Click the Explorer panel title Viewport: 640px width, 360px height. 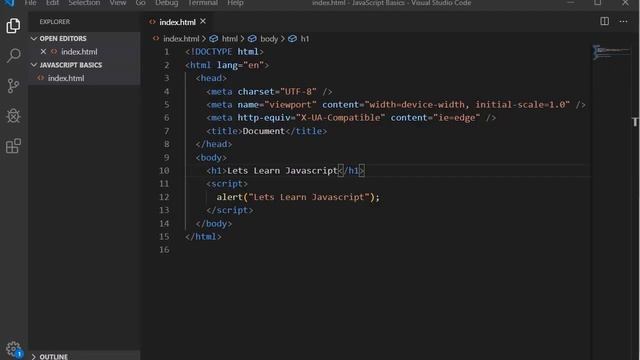[55, 22]
